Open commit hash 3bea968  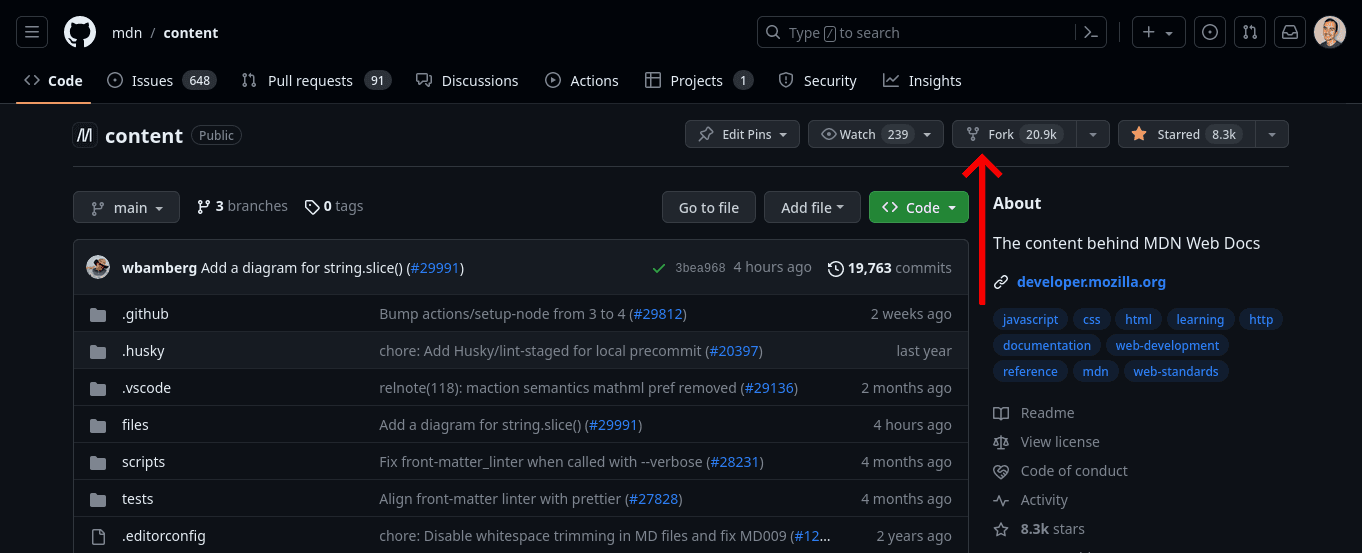(x=700, y=268)
